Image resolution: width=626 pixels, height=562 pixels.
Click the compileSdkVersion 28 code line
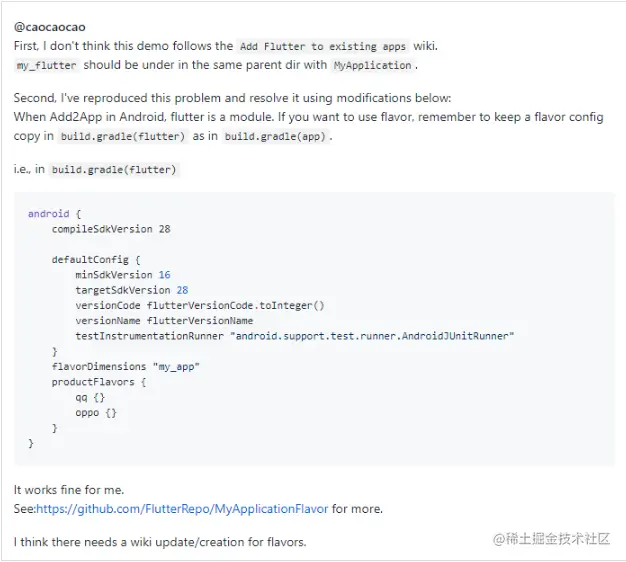pos(111,229)
